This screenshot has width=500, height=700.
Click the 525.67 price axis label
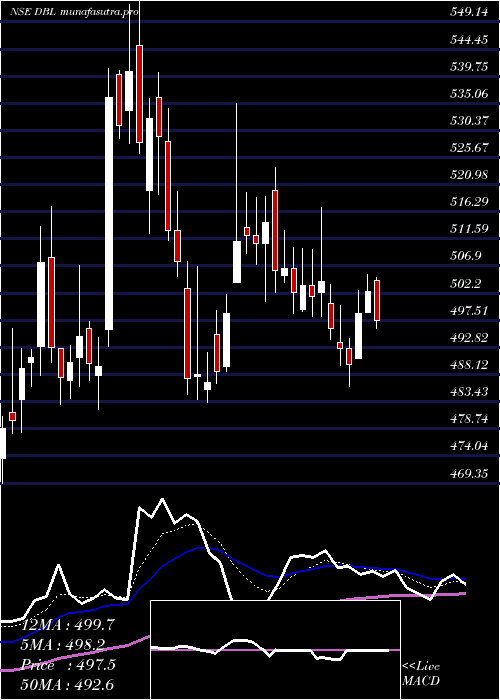point(469,148)
